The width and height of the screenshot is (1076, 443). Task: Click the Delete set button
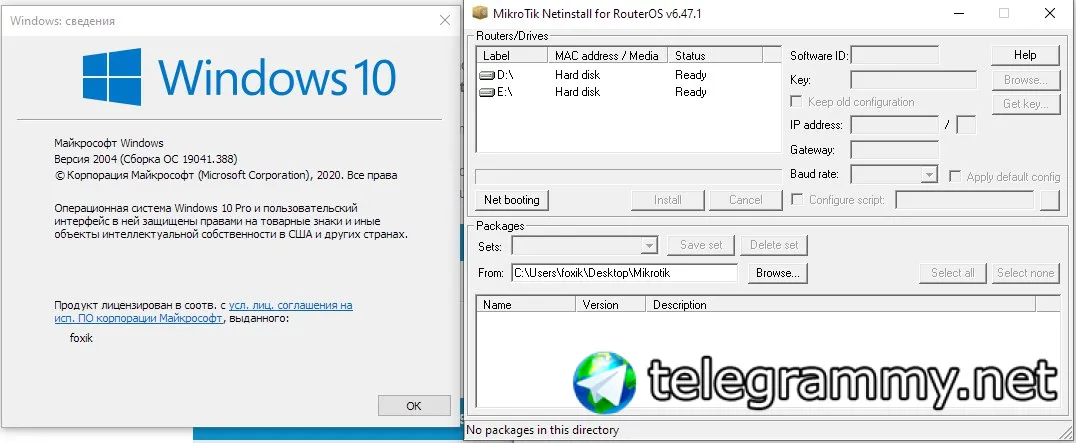pos(774,245)
